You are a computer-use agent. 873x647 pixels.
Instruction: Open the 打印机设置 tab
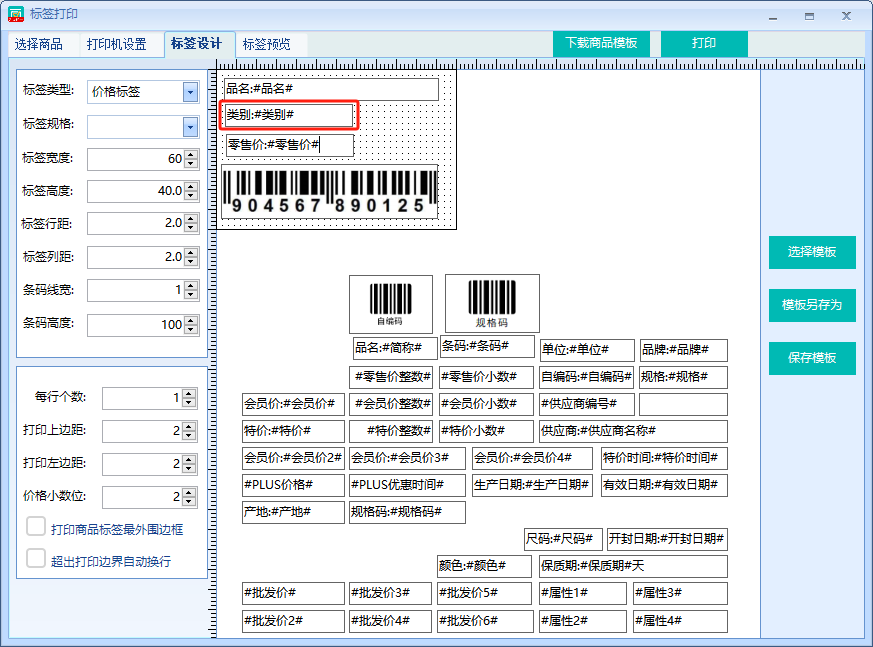pyautogui.click(x=116, y=44)
